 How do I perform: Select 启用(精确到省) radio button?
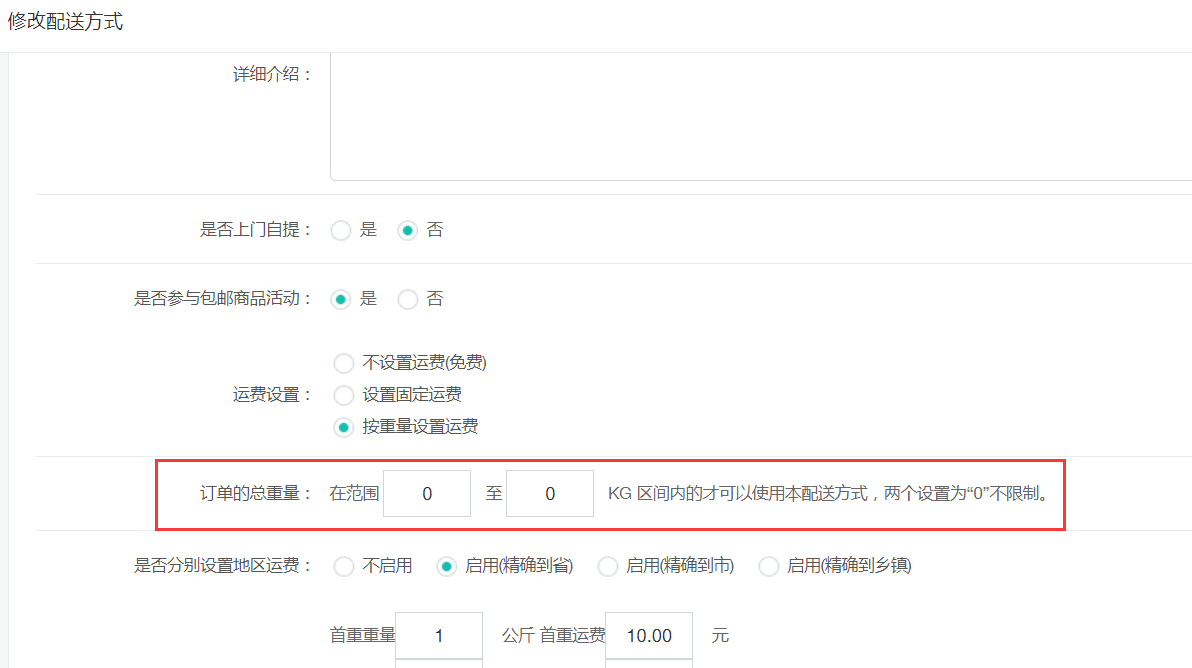[x=447, y=566]
